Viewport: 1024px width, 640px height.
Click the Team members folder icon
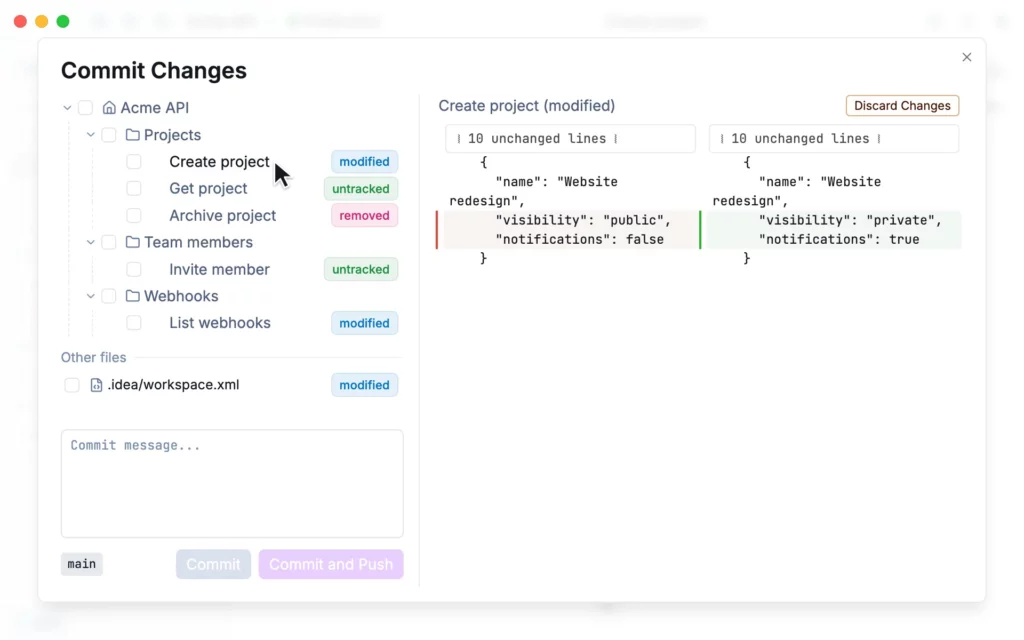[133, 242]
